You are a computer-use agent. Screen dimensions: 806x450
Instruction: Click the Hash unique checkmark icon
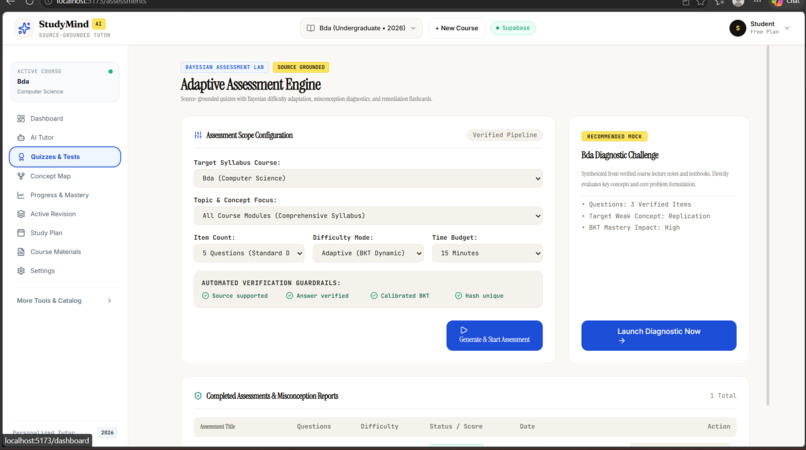tap(458, 296)
